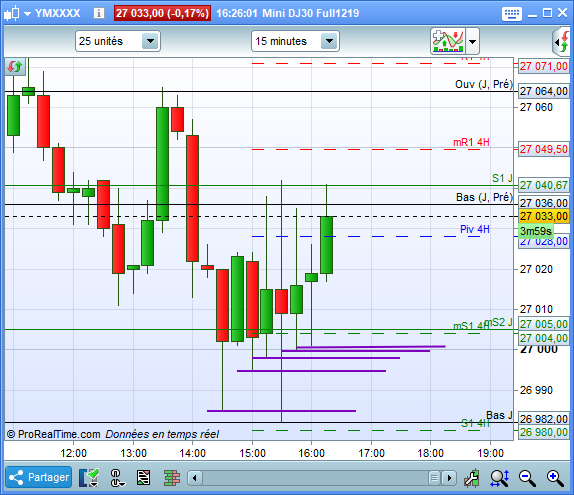Open the instrument info 'i' icon
574x495 pixels.
(98, 13)
